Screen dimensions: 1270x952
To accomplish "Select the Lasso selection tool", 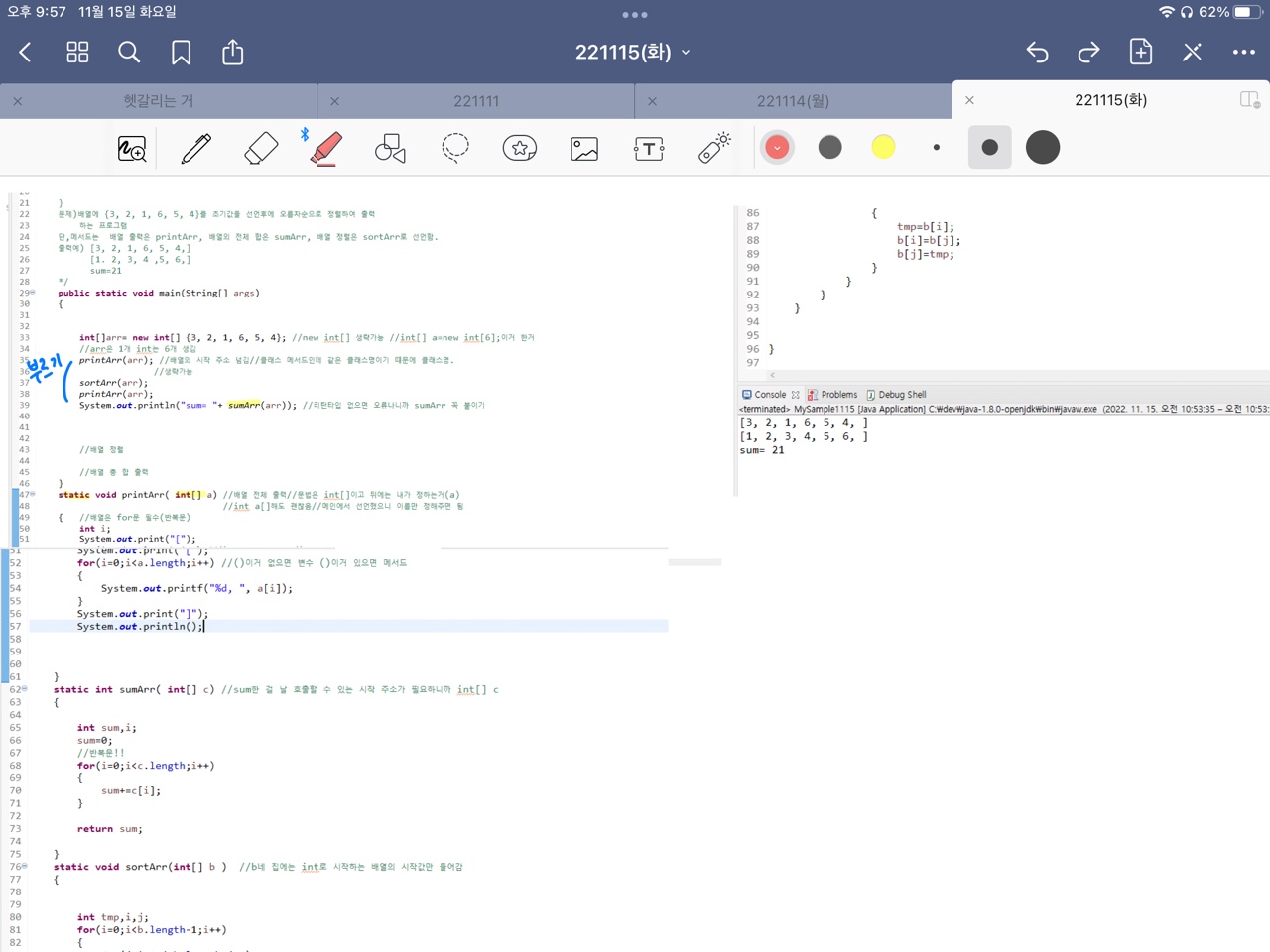I will click(455, 148).
